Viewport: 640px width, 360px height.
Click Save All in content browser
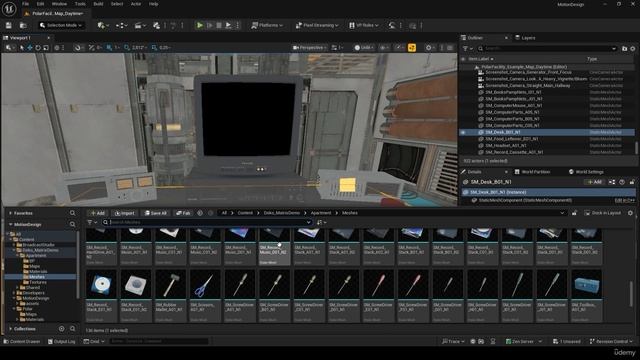tap(156, 213)
